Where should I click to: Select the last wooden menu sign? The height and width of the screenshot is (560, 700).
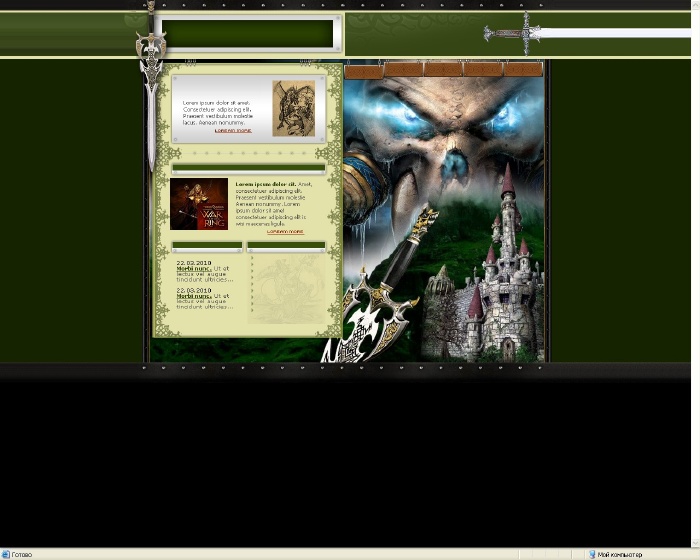click(523, 70)
